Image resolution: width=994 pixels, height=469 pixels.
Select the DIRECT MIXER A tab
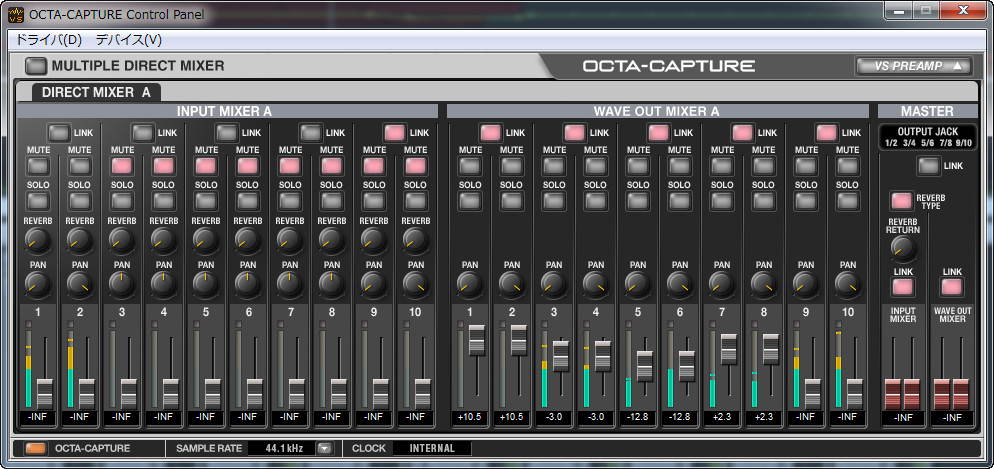point(96,93)
